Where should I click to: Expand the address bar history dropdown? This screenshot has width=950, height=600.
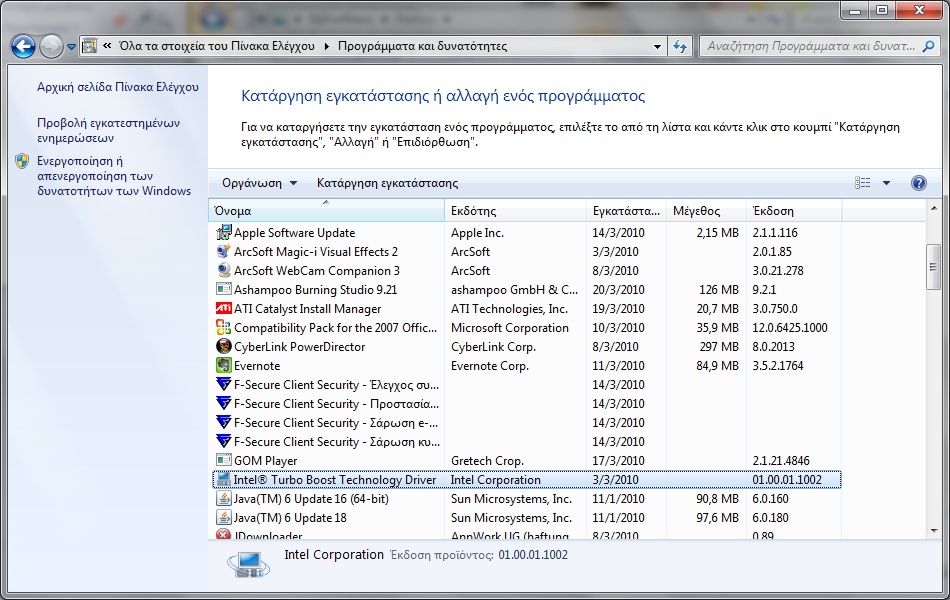click(657, 46)
